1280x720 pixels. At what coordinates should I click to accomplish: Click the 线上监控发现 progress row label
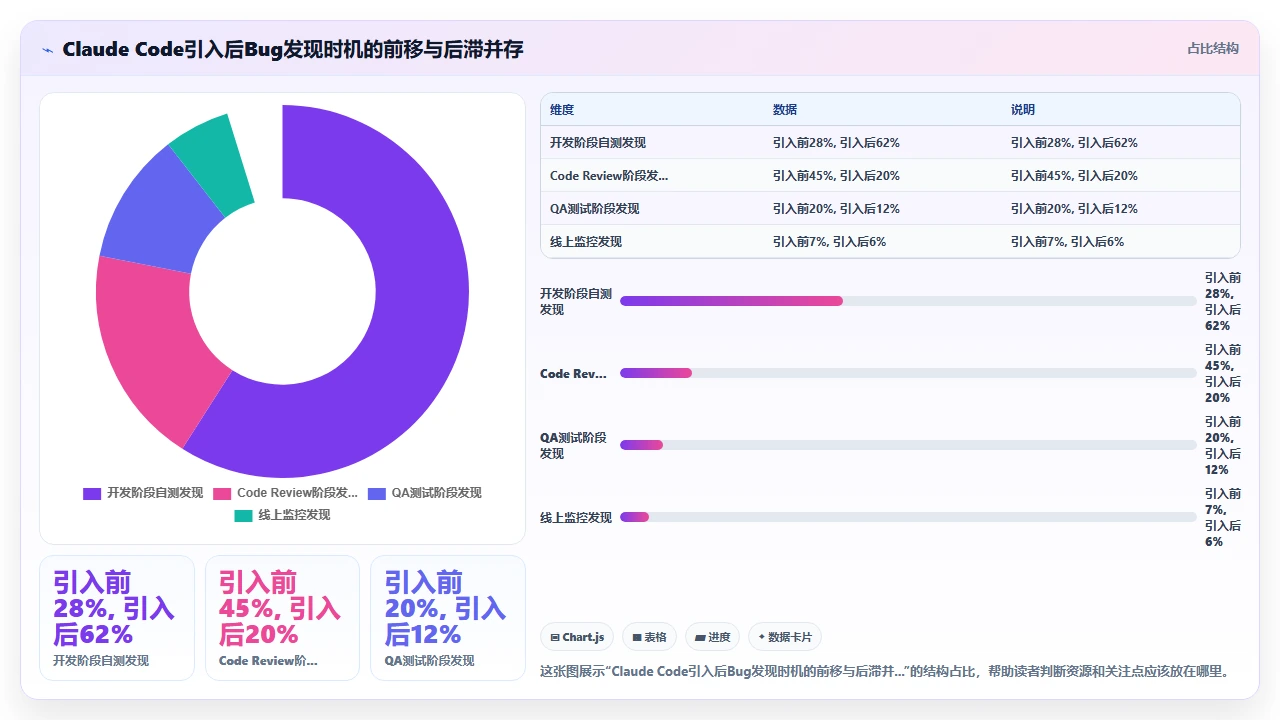(x=576, y=517)
